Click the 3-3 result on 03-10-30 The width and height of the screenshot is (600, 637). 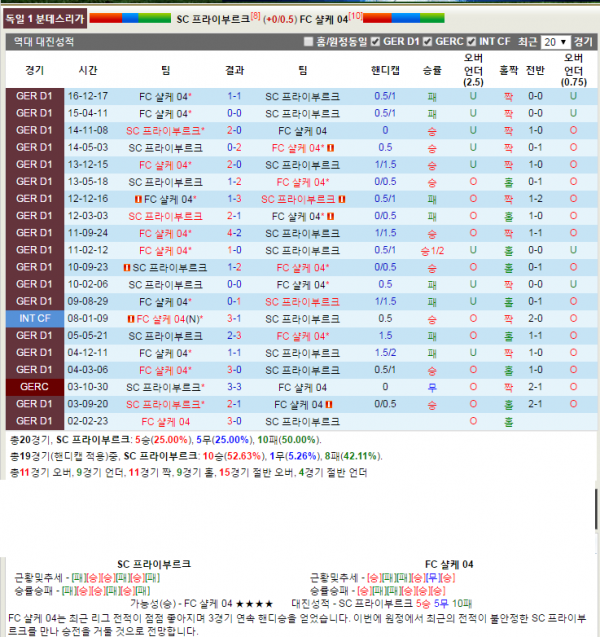[234, 387]
